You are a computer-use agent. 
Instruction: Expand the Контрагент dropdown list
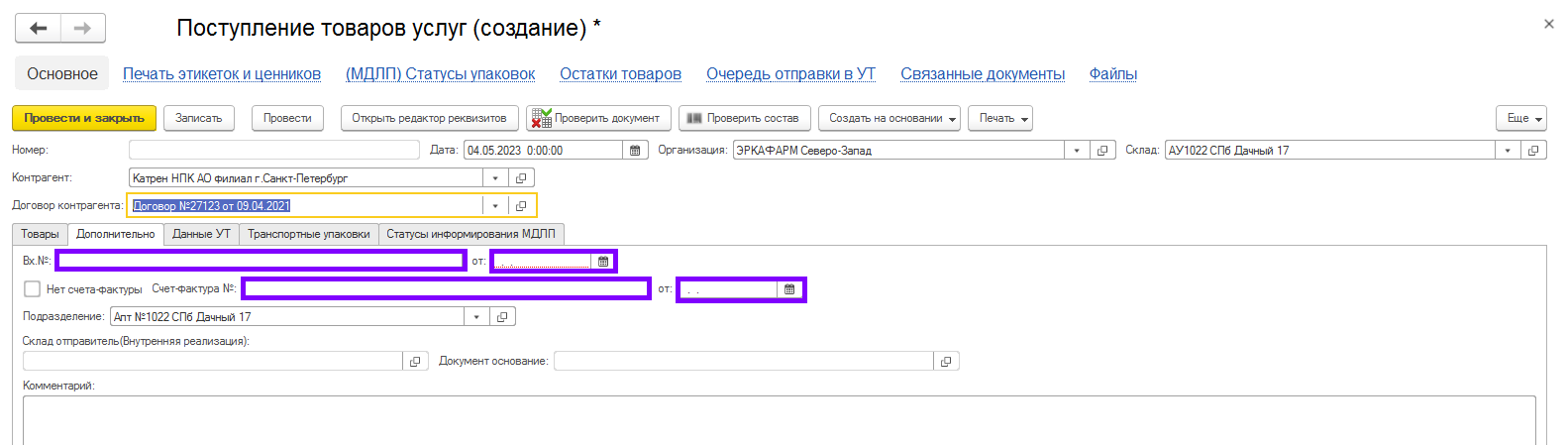[x=495, y=178]
